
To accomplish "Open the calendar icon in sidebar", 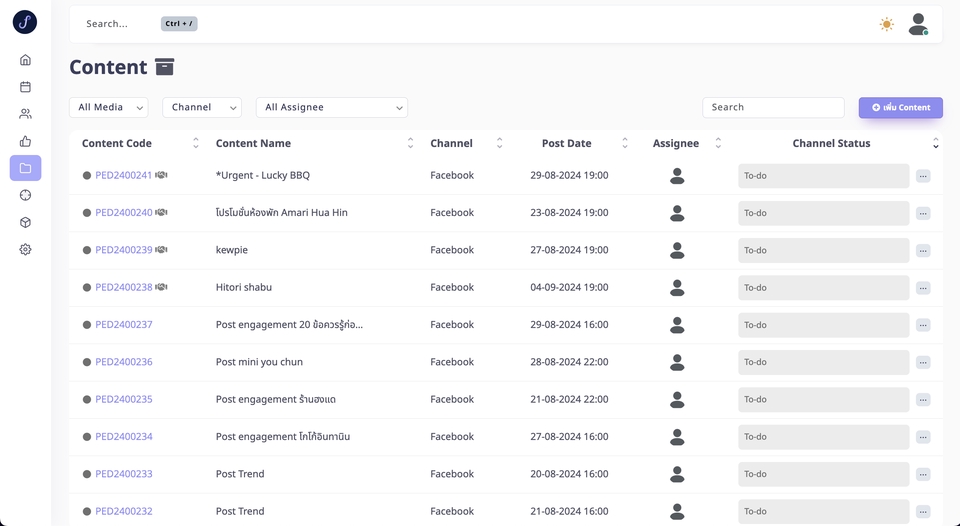I will point(25,87).
